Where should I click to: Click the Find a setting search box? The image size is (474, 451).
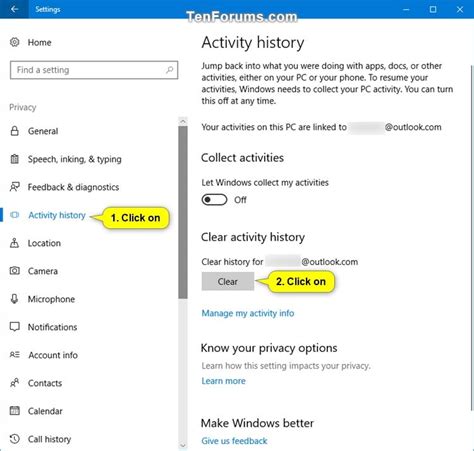94,70
